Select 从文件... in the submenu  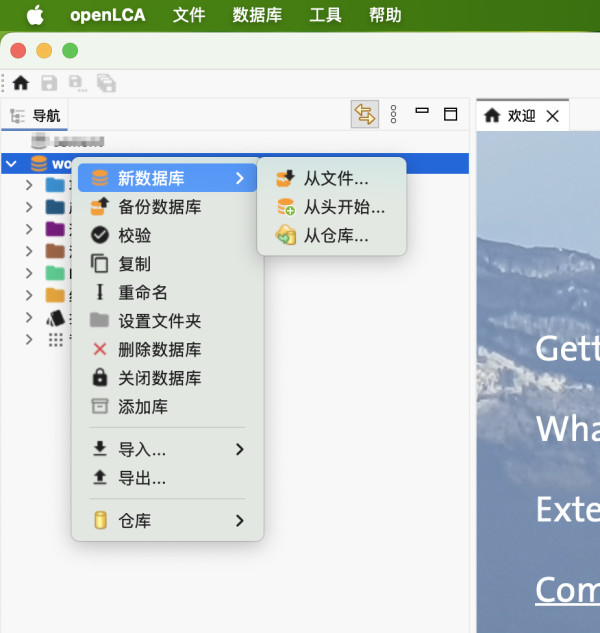[336, 179]
